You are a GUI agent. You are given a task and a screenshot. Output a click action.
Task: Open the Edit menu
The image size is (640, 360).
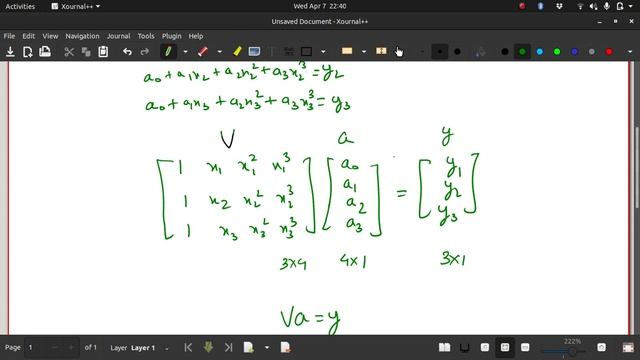tap(29, 36)
